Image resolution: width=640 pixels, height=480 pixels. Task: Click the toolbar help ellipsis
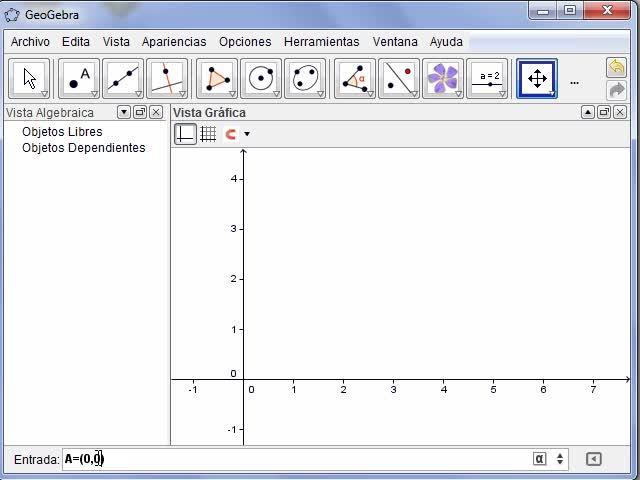574,83
